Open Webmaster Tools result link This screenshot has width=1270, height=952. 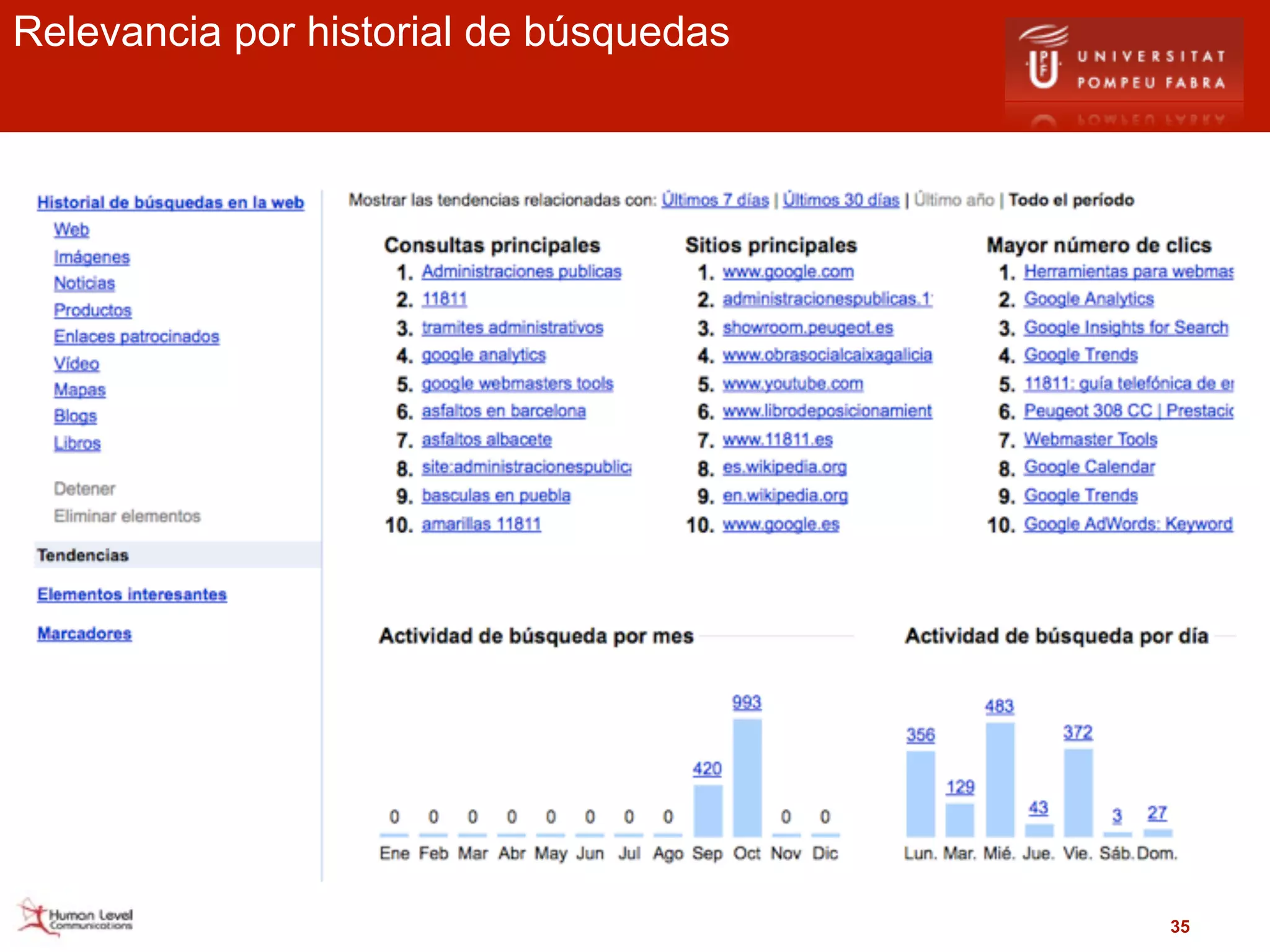[1091, 439]
